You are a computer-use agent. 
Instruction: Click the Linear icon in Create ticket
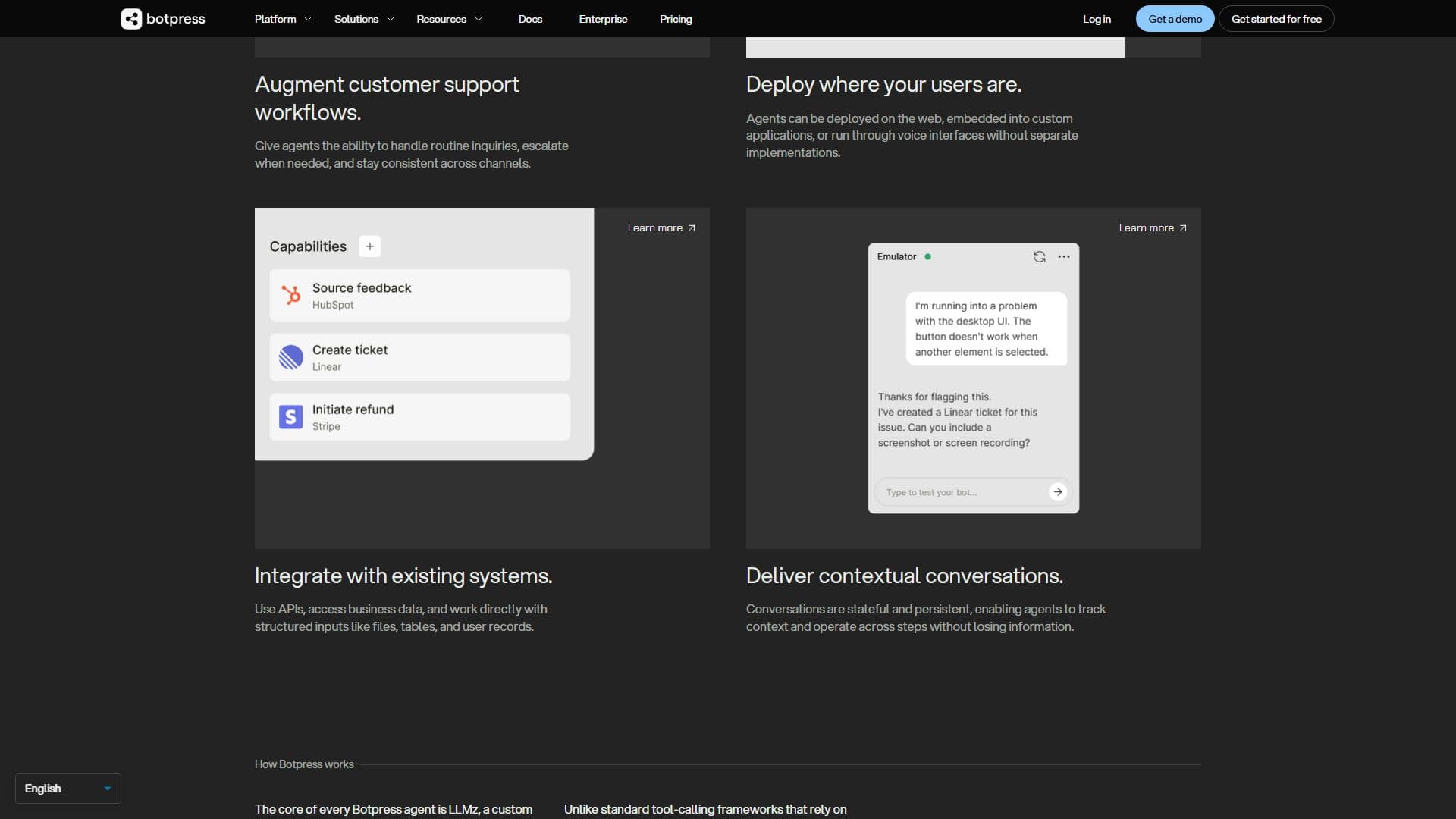click(290, 357)
